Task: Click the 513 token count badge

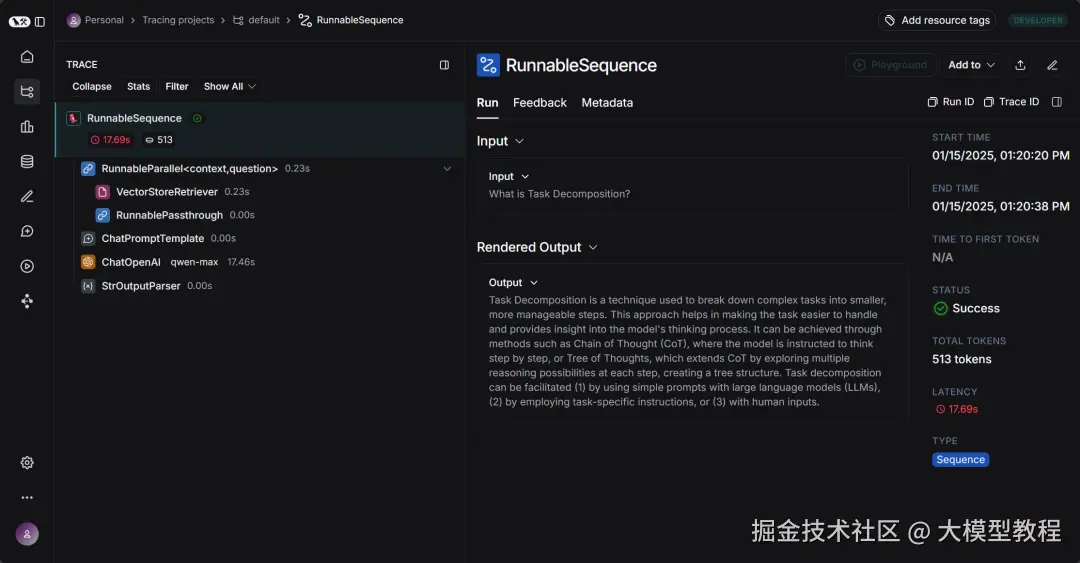Action: 158,139
